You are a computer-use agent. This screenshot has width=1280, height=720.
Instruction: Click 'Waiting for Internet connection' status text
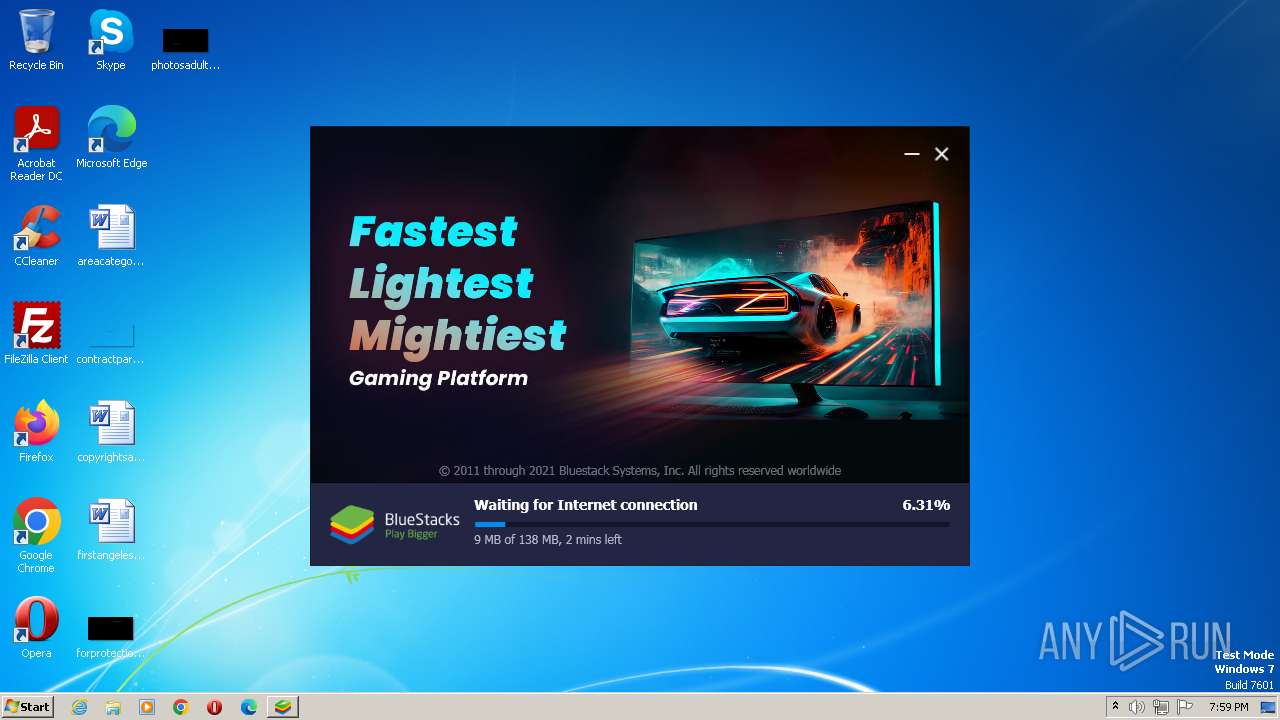click(586, 505)
